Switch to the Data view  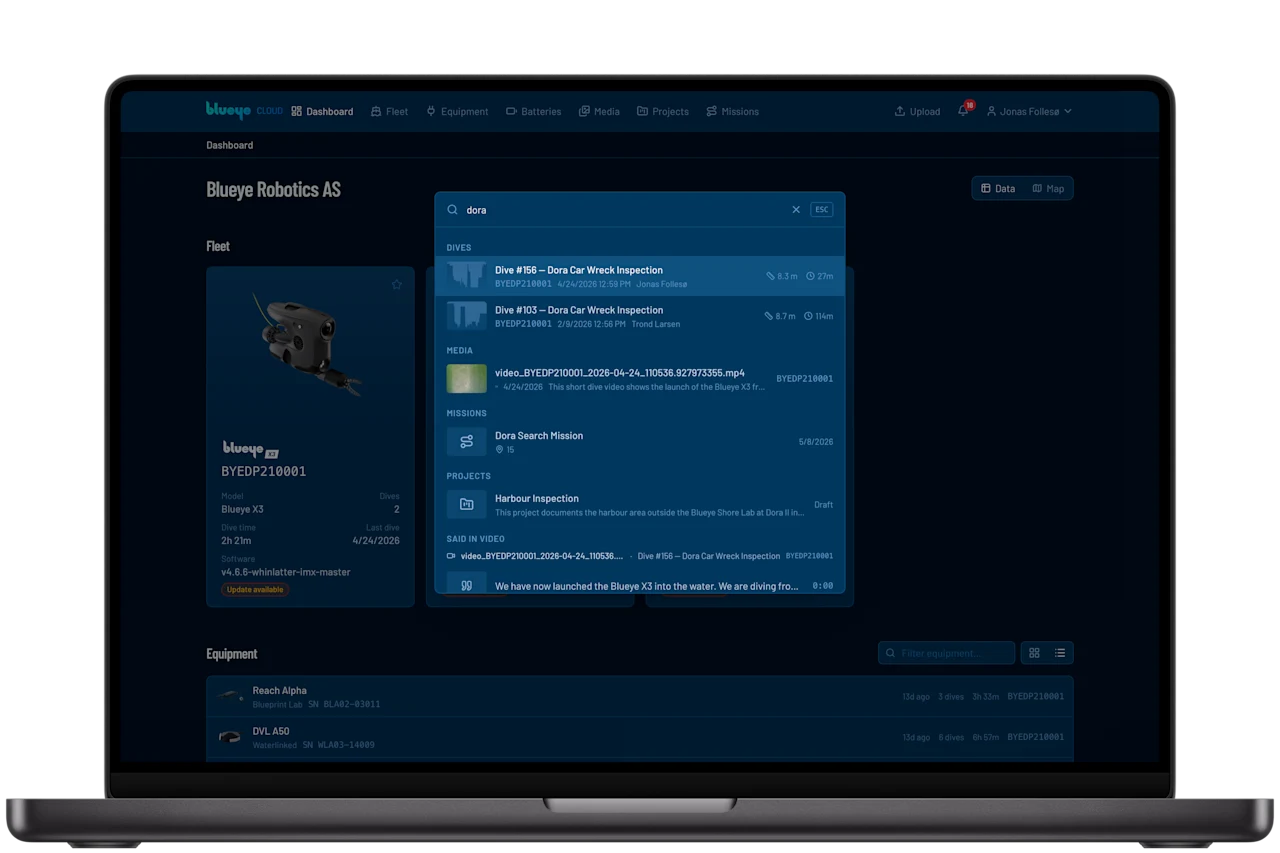pyautogui.click(x=998, y=188)
